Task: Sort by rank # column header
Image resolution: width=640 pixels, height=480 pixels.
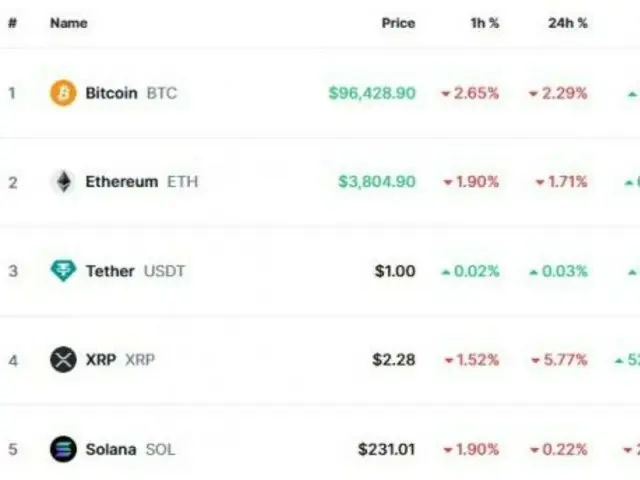Action: (12, 22)
